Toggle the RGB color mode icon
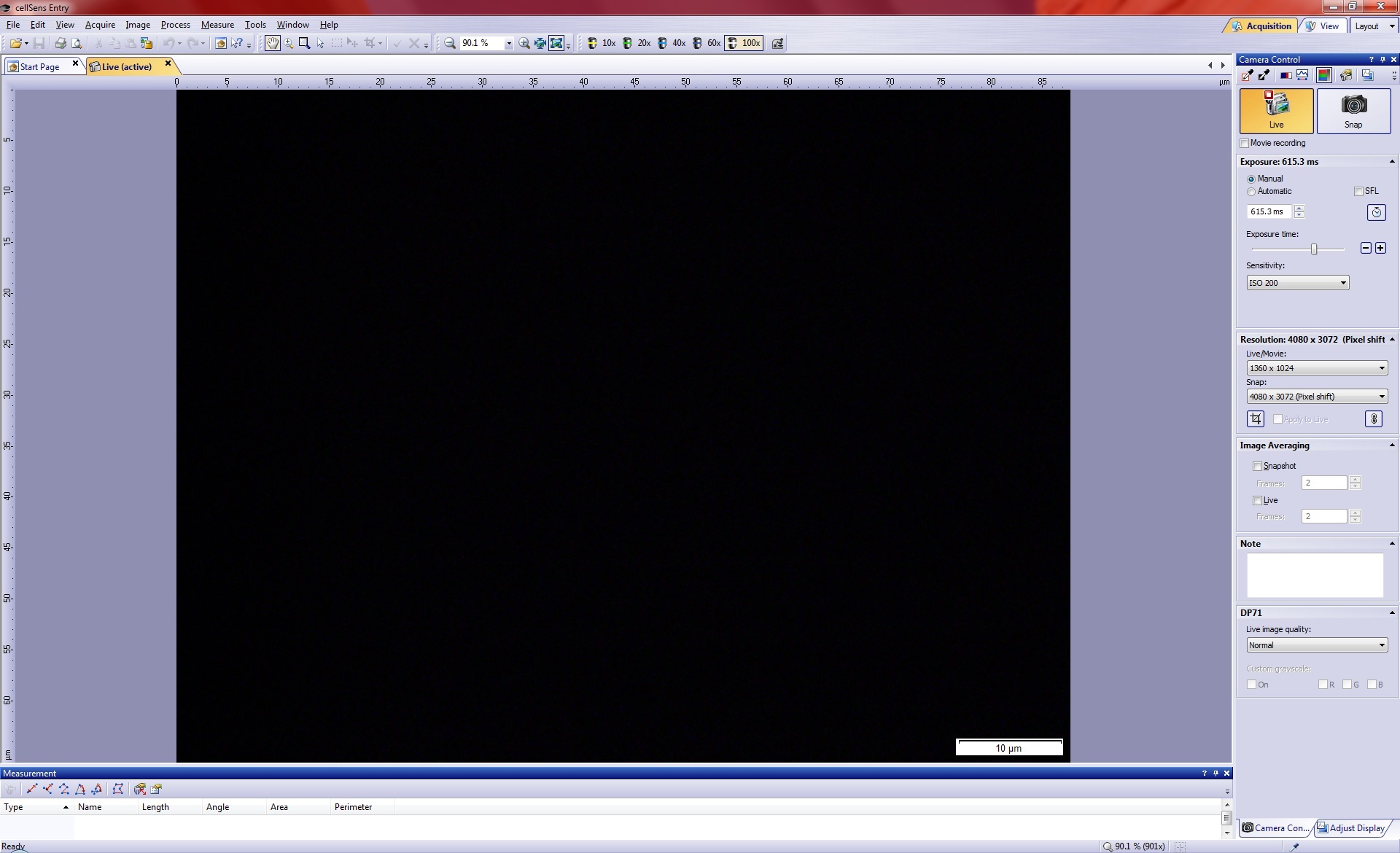The image size is (1400, 853). [x=1323, y=75]
